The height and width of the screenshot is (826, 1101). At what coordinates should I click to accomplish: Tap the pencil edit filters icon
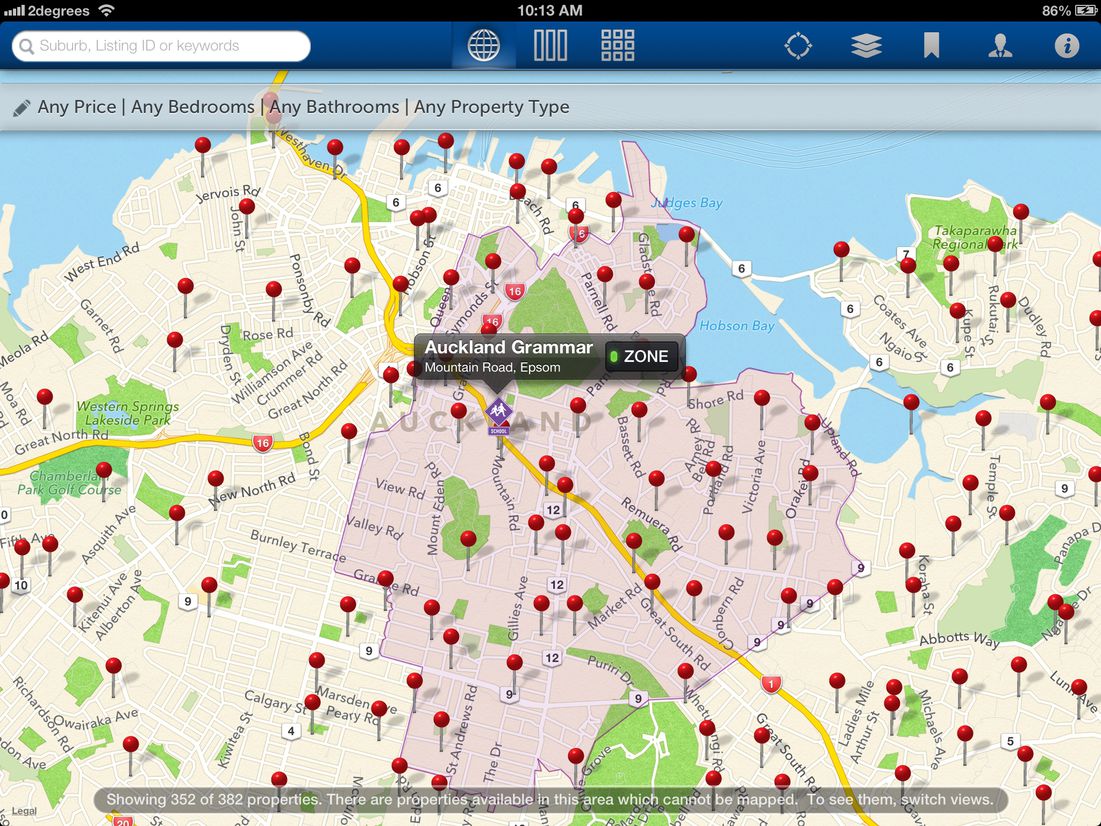pos(22,108)
